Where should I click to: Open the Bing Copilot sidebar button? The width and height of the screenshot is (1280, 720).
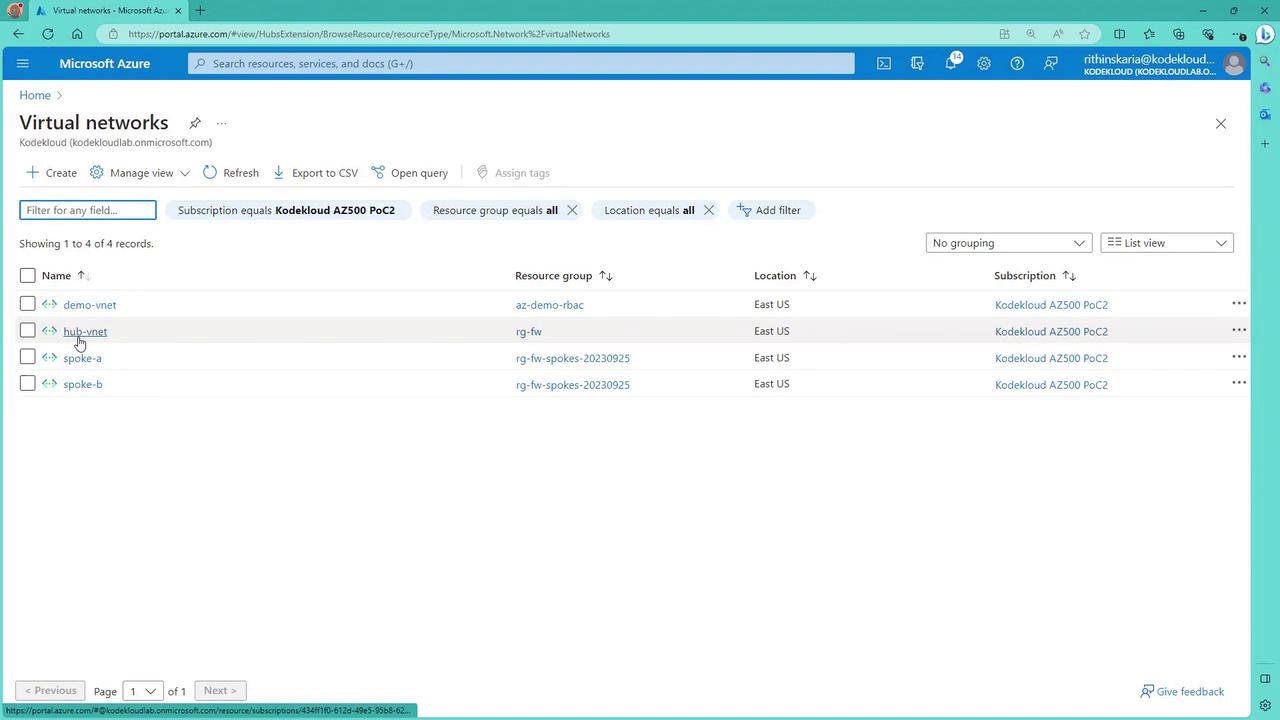(x=1264, y=33)
